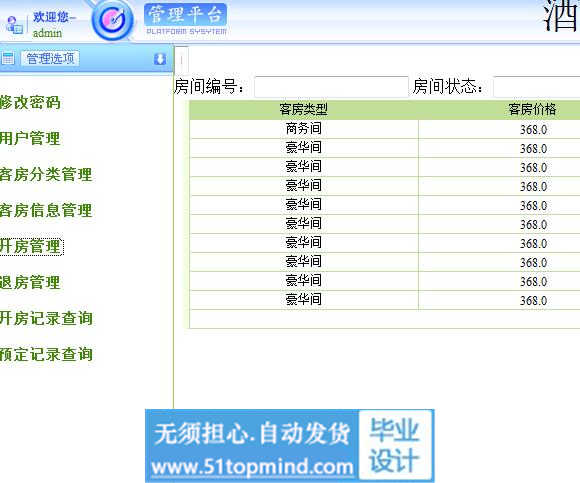This screenshot has height=483, width=580.
Task: Open 退房管理 page
Action: click(30, 283)
